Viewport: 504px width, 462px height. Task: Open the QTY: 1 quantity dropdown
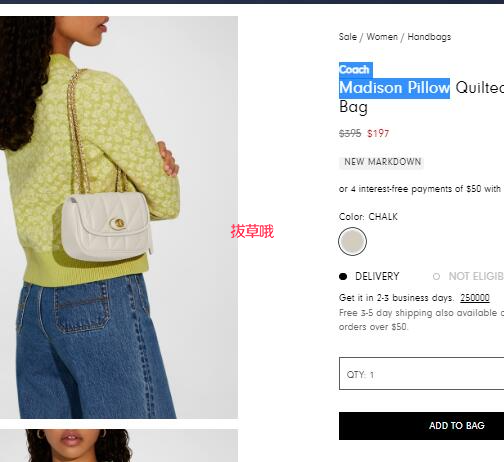pyautogui.click(x=421, y=373)
